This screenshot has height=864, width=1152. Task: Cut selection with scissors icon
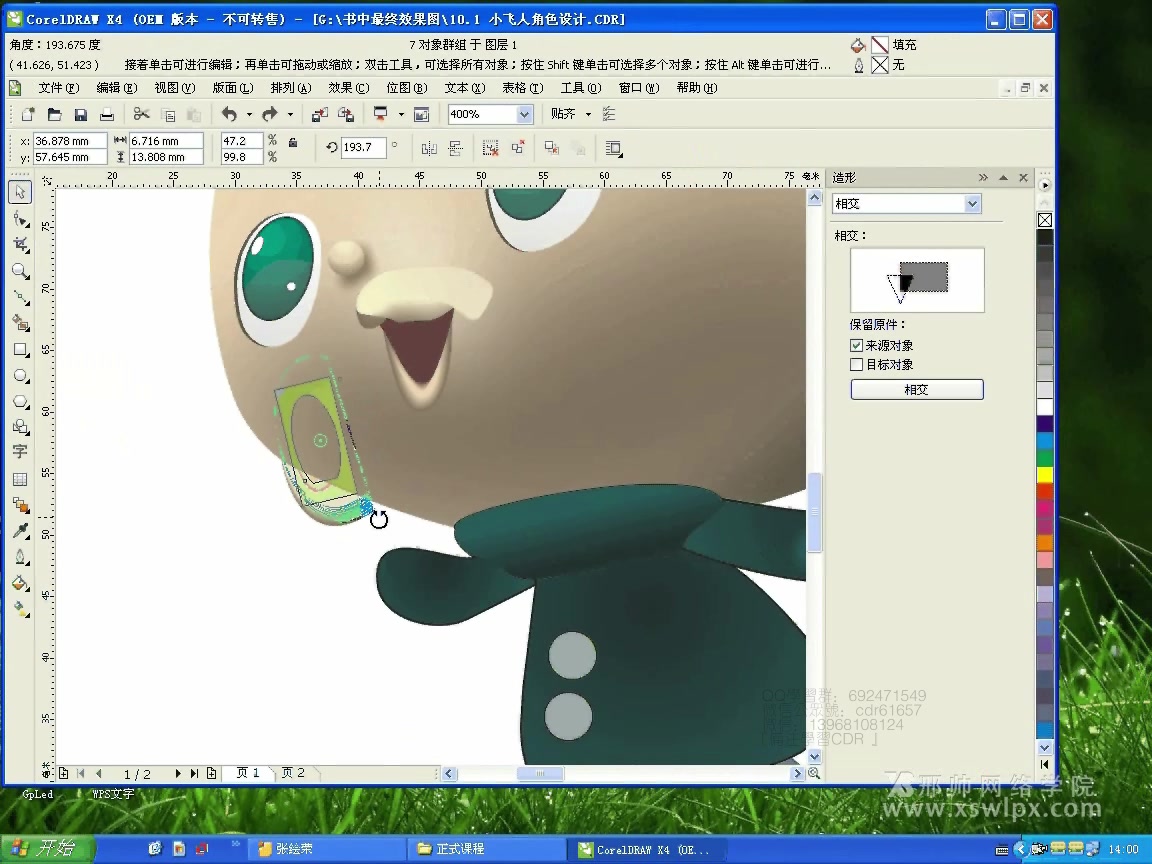pyautogui.click(x=141, y=114)
